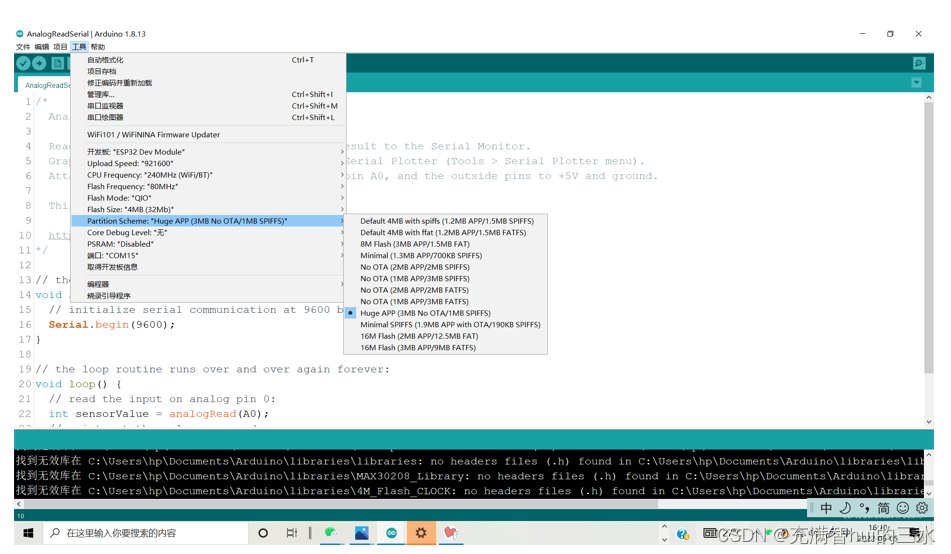Choose 自动格式化 from the tools menu
Viewport: 951px width, 554px height.
point(208,60)
